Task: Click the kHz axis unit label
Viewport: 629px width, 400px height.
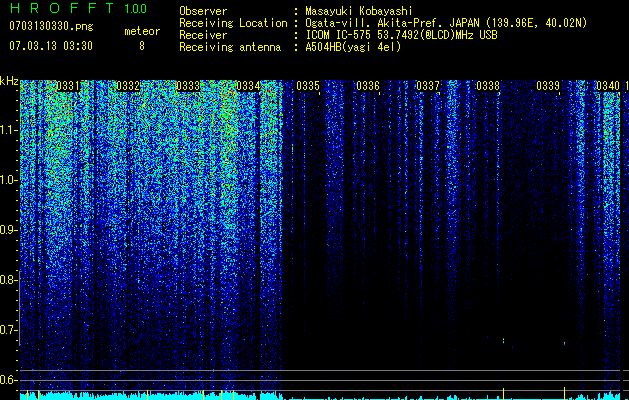Action: click(9, 81)
